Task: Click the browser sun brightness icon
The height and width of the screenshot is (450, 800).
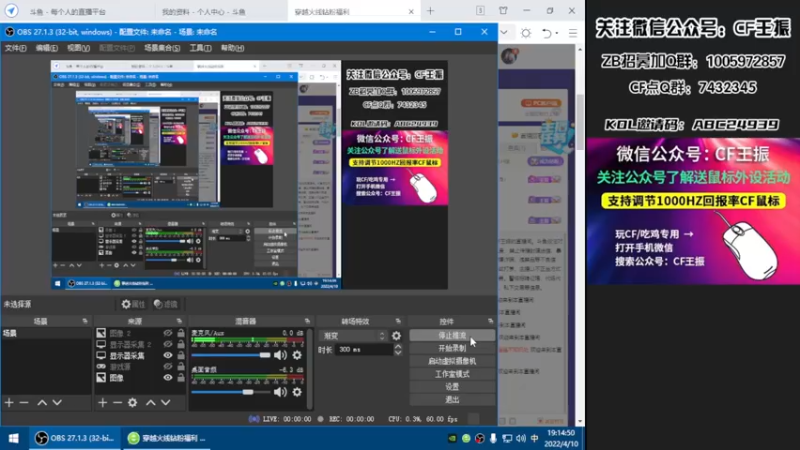Action: tap(526, 33)
